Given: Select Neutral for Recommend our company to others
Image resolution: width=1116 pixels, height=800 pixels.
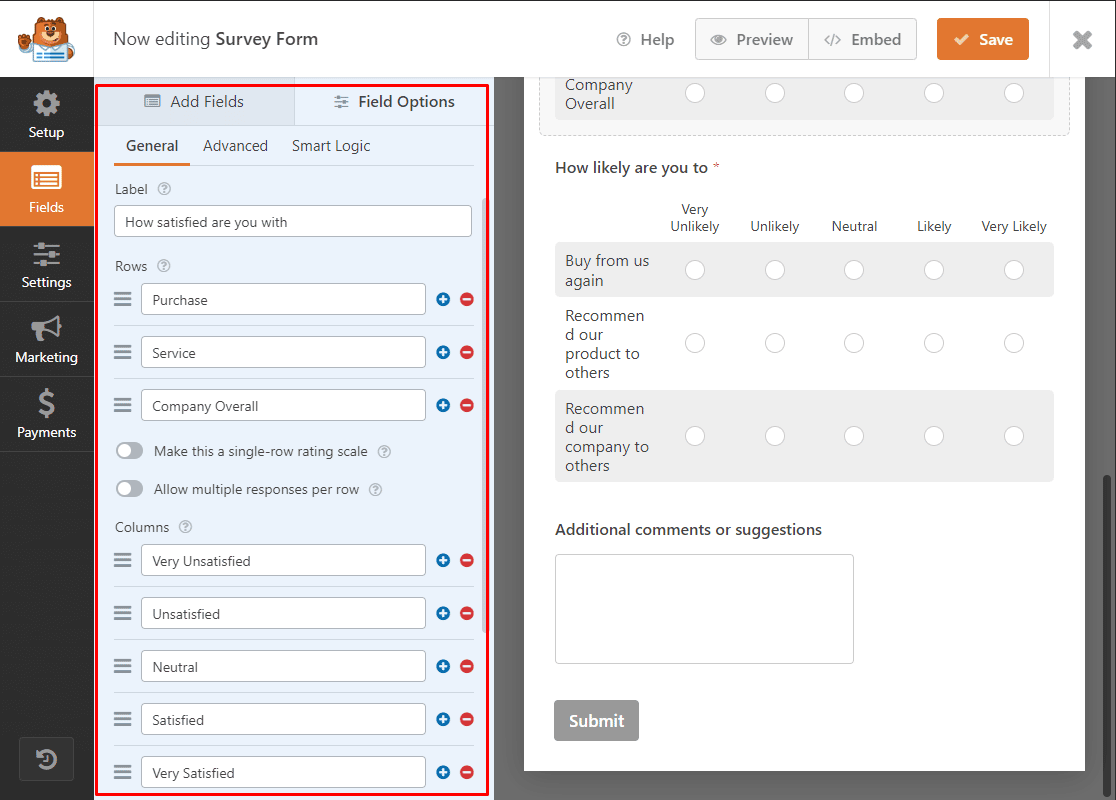Looking at the screenshot, I should (x=854, y=436).
